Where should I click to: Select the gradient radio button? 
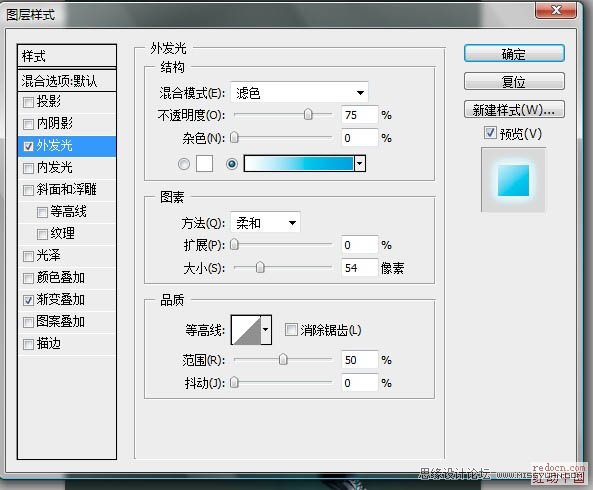[232, 164]
